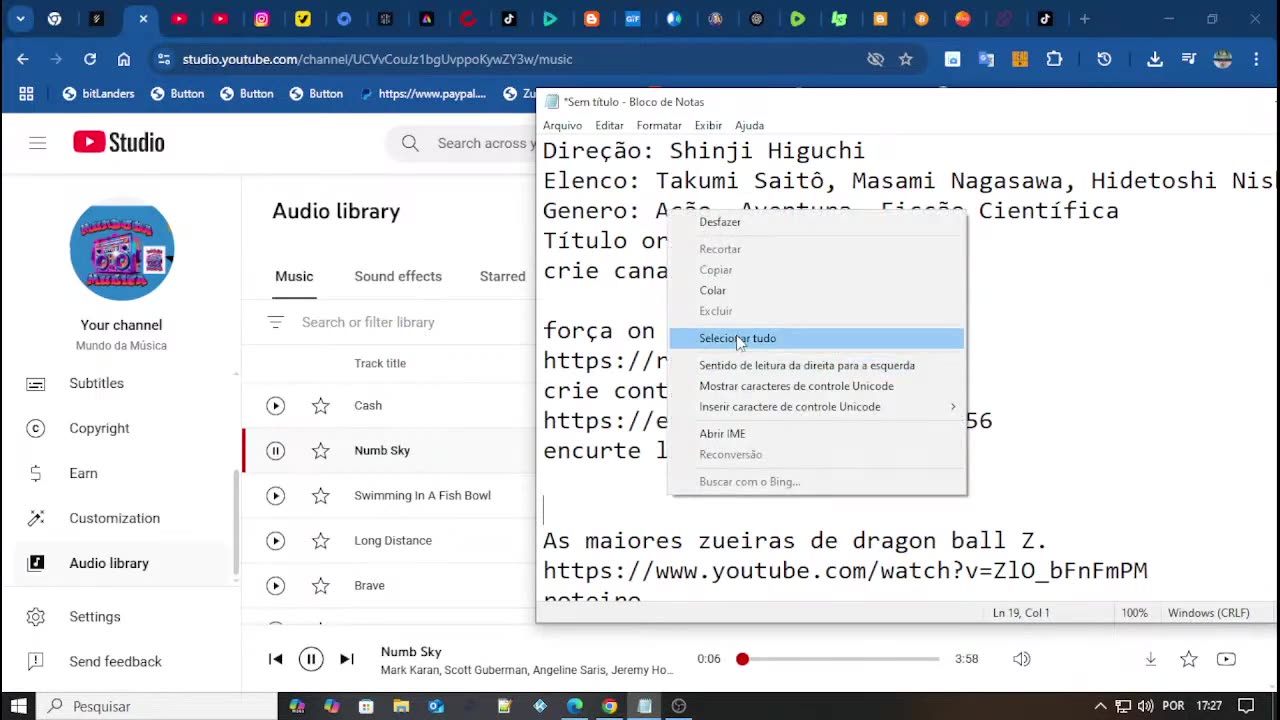This screenshot has width=1280, height=720.
Task: Choose Colar in the context menu
Action: pos(818,290)
